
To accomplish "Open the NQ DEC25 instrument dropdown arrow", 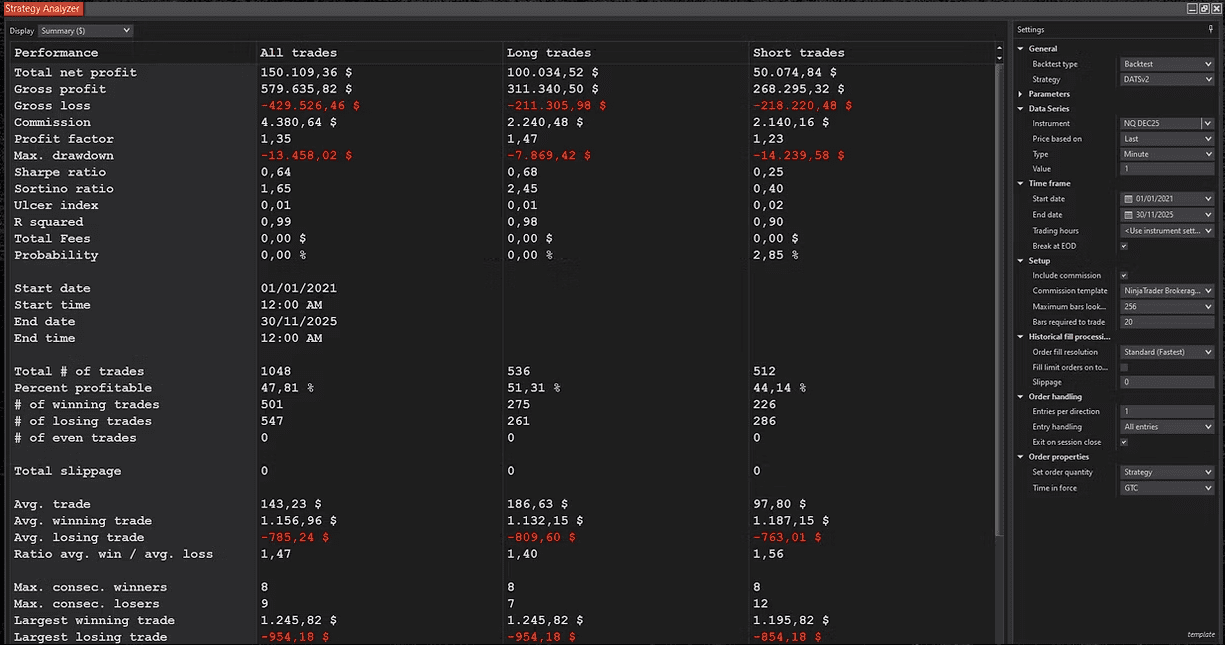I will point(1208,124).
